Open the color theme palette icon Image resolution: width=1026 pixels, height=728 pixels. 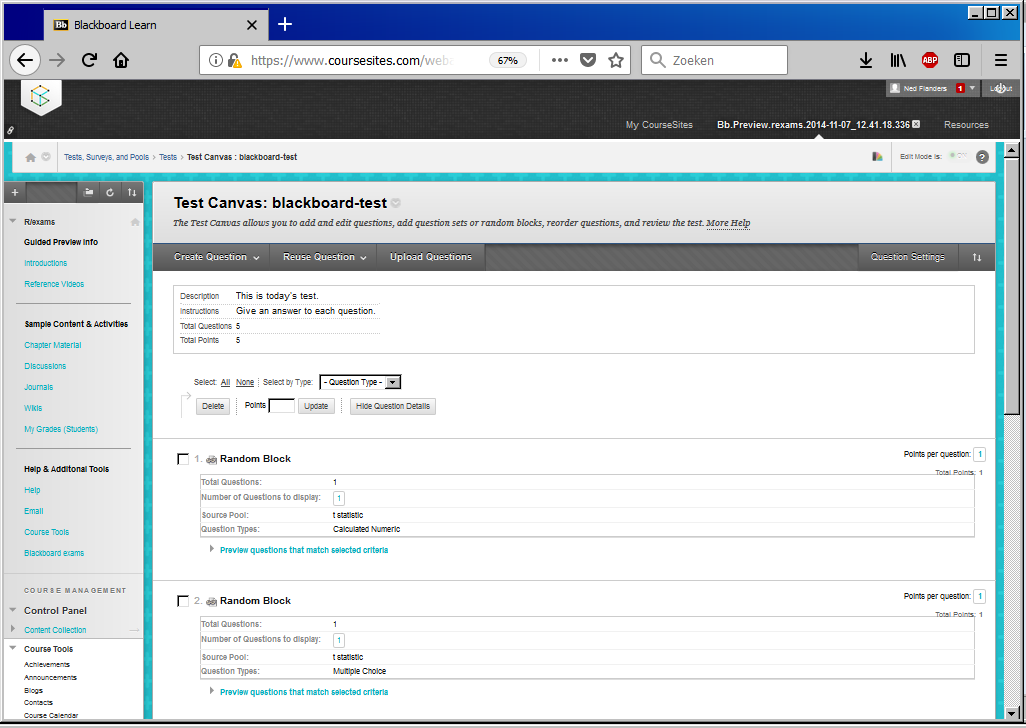877,156
